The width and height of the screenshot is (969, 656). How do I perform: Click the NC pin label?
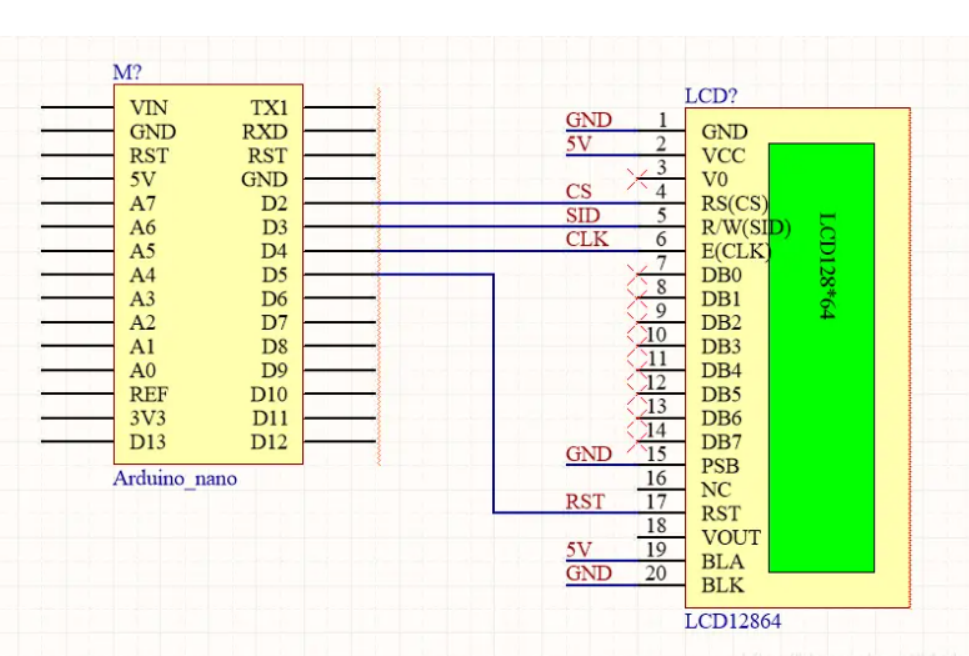point(716,490)
